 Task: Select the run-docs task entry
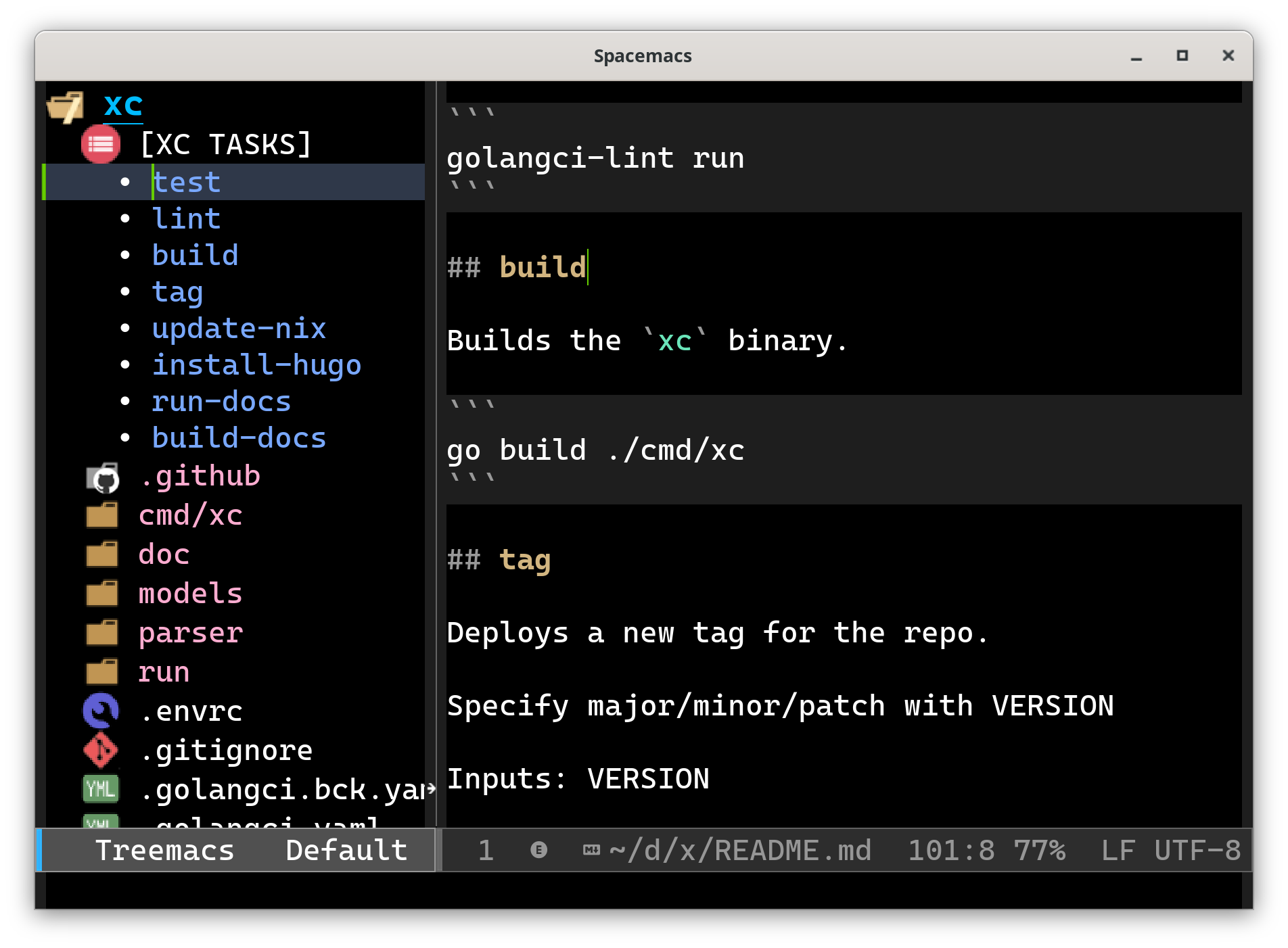(x=222, y=402)
